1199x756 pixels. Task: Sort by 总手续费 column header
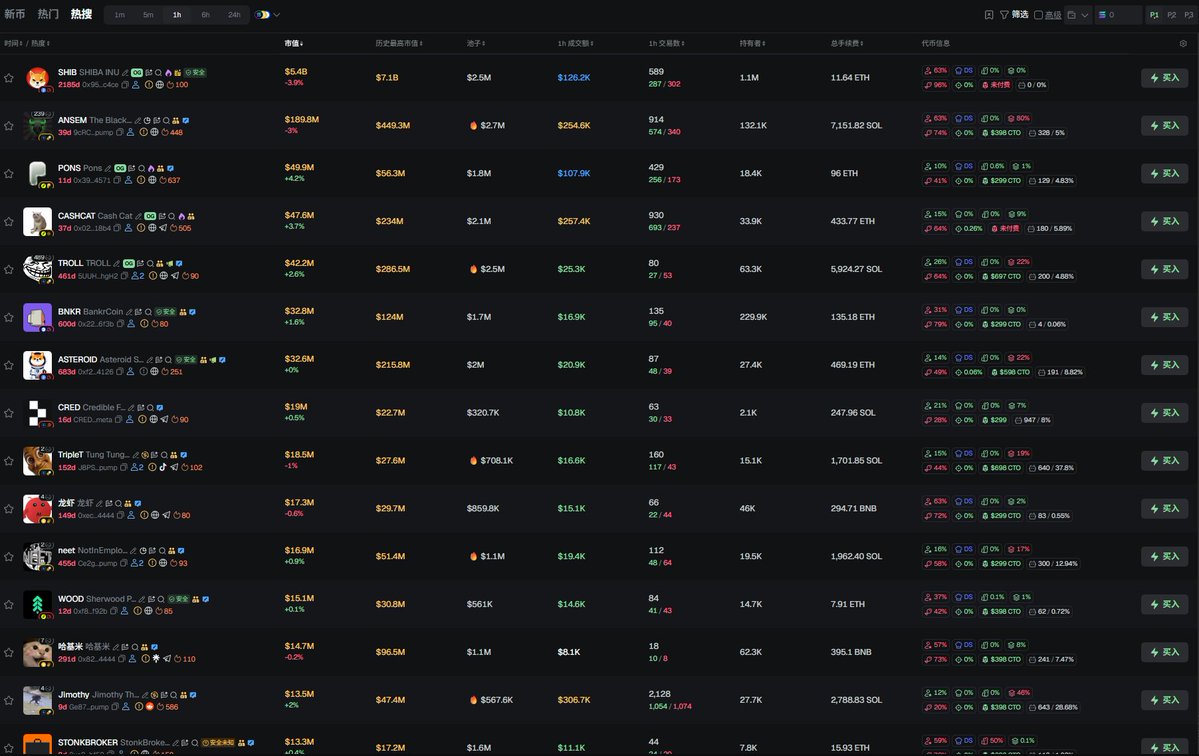tap(846, 44)
